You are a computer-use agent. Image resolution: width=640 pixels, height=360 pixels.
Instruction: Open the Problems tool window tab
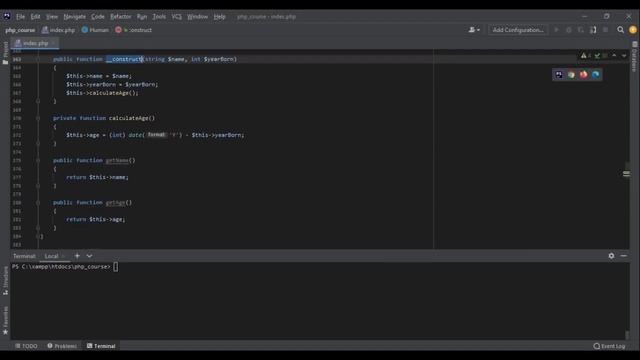click(x=62, y=346)
